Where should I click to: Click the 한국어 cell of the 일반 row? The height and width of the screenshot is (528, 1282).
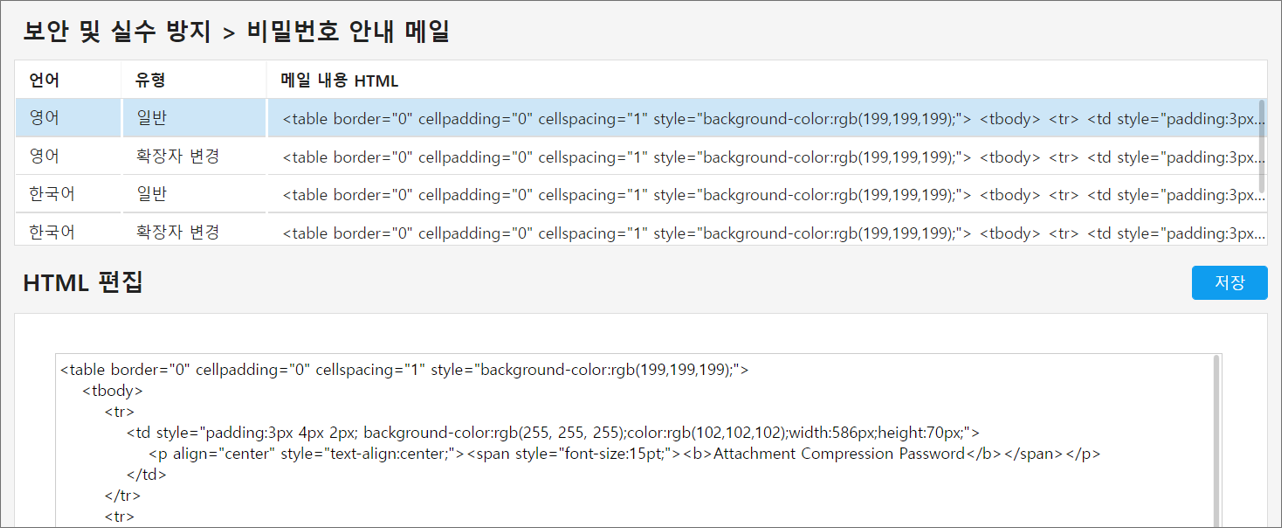click(52, 194)
